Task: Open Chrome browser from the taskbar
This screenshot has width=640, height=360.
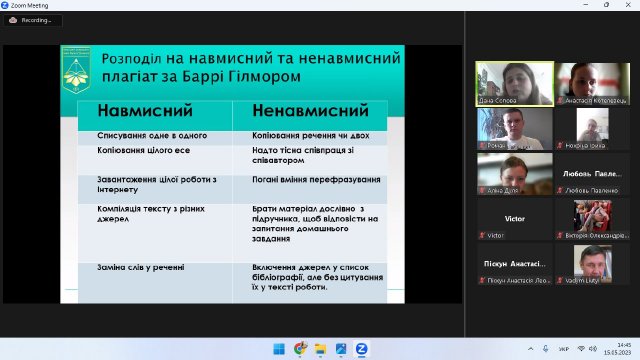Action: pyautogui.click(x=300, y=349)
